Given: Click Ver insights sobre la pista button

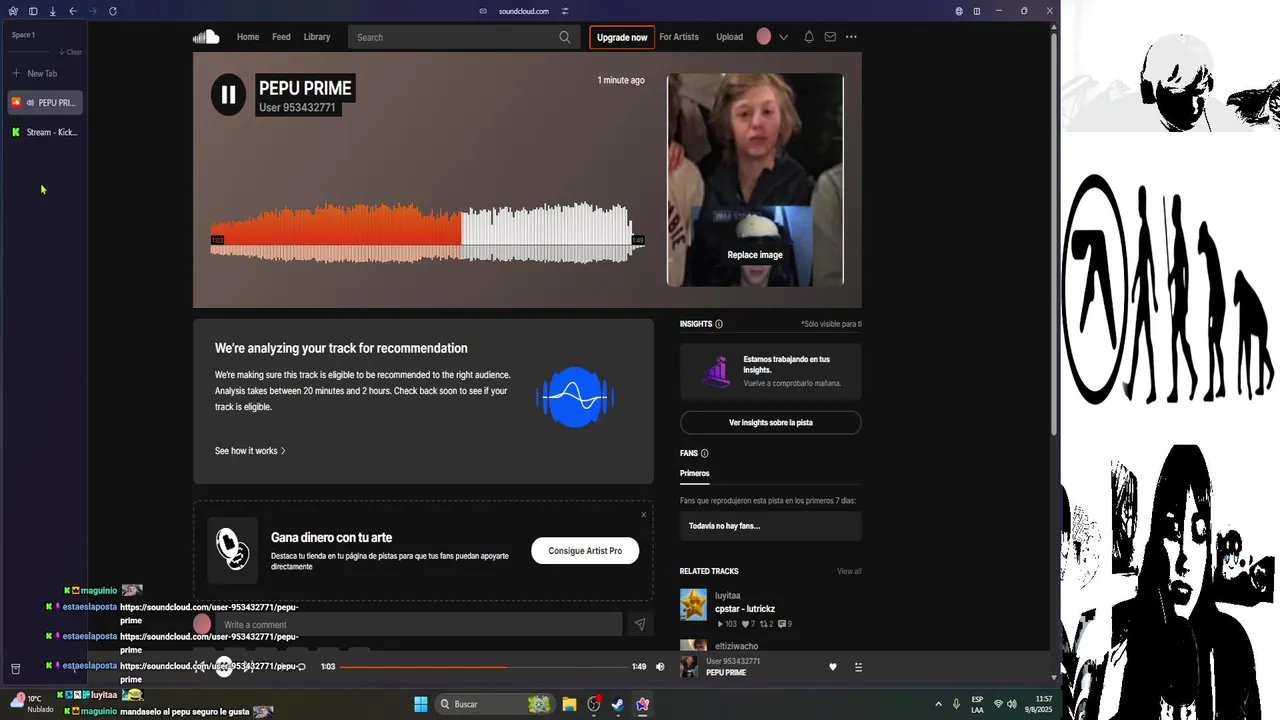Looking at the screenshot, I should (770, 423).
